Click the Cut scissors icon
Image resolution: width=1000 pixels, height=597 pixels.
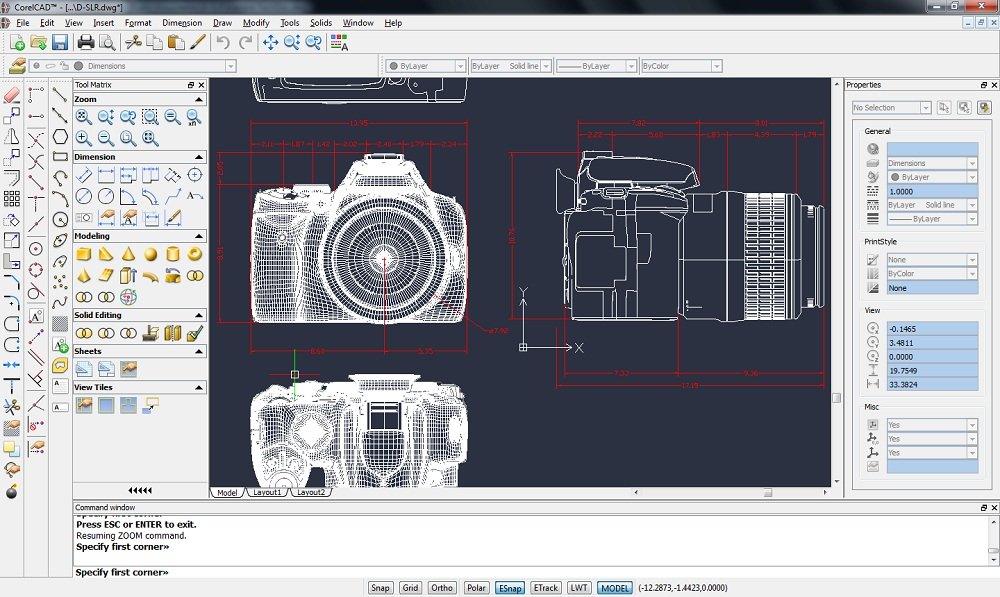coord(132,42)
